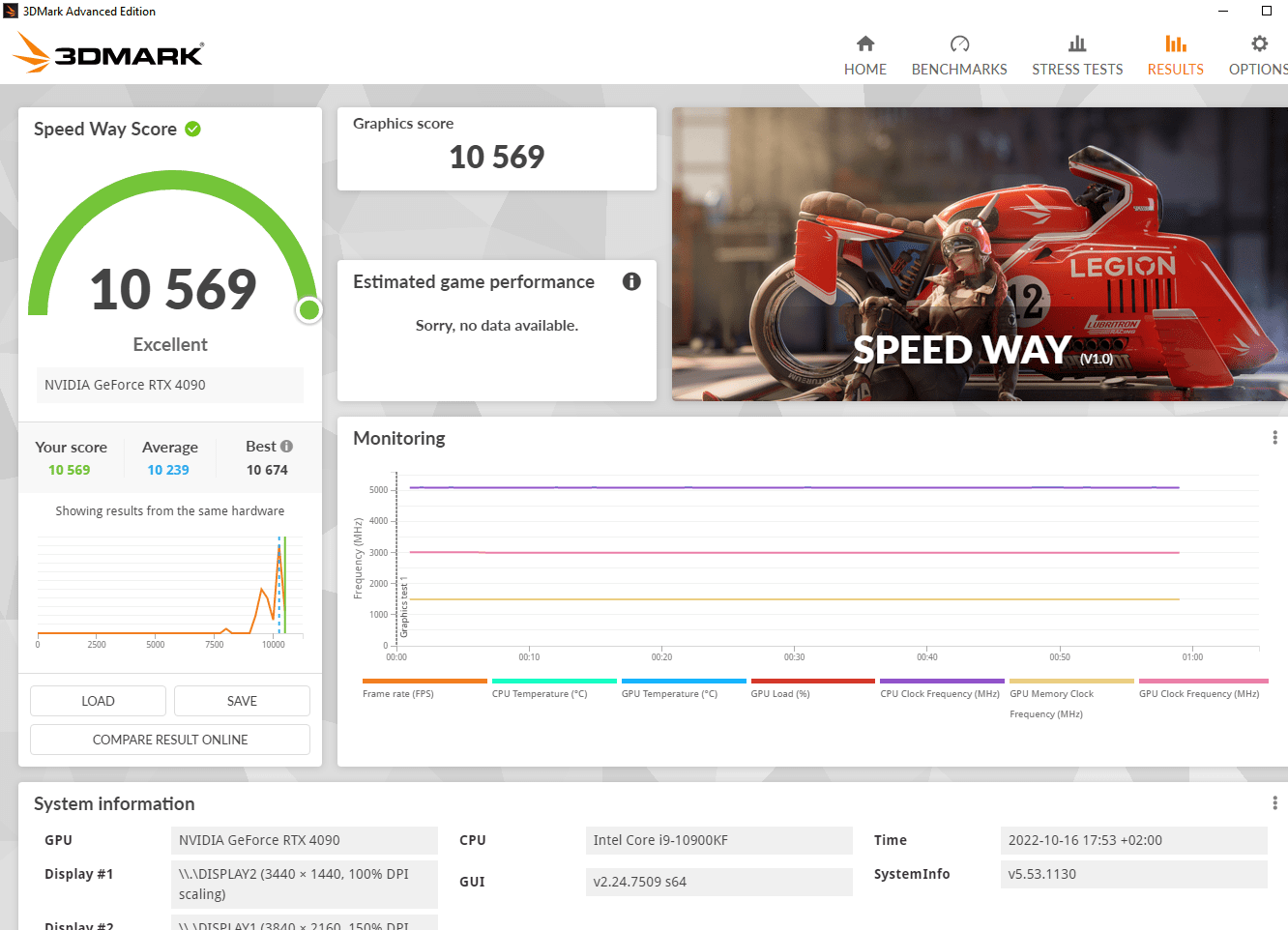Viewport: 1288px width, 930px height.
Task: Click CPU value Intel Core i9-10900KF
Action: click(x=719, y=840)
